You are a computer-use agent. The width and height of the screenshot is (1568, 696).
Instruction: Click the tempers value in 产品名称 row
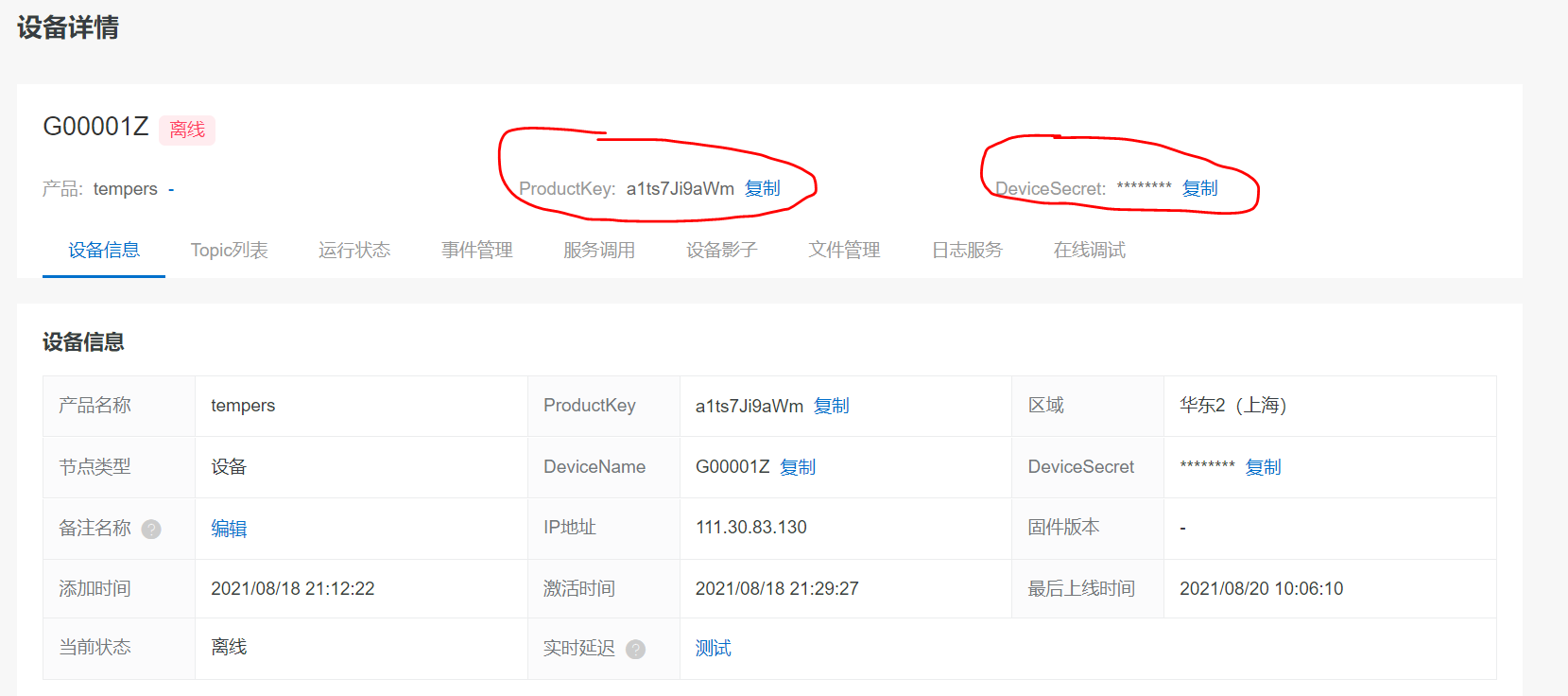click(x=243, y=406)
